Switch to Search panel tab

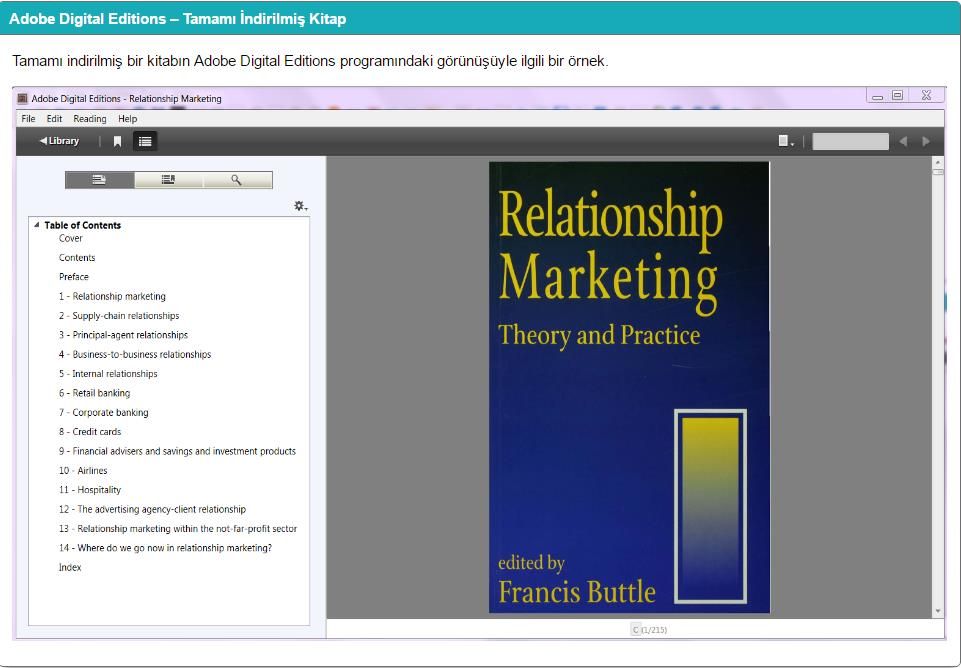tap(237, 180)
